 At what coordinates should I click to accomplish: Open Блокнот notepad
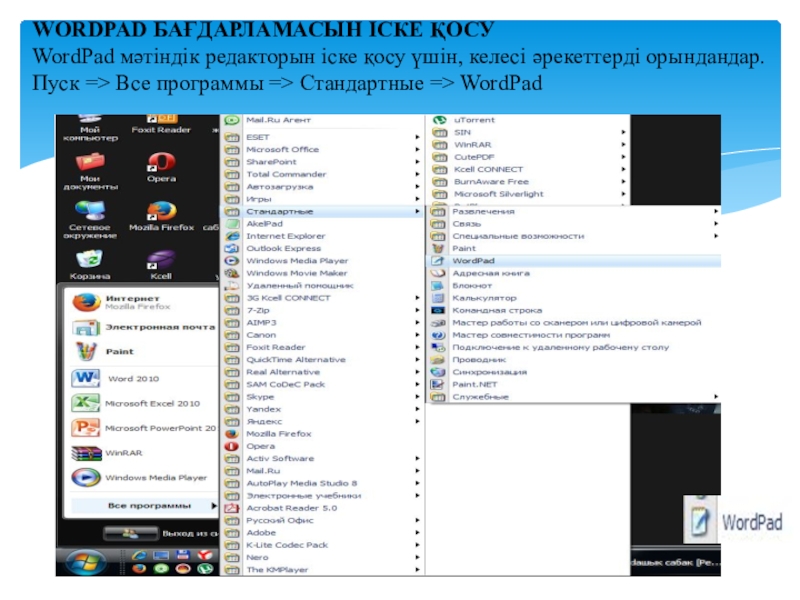pyautogui.click(x=574, y=286)
